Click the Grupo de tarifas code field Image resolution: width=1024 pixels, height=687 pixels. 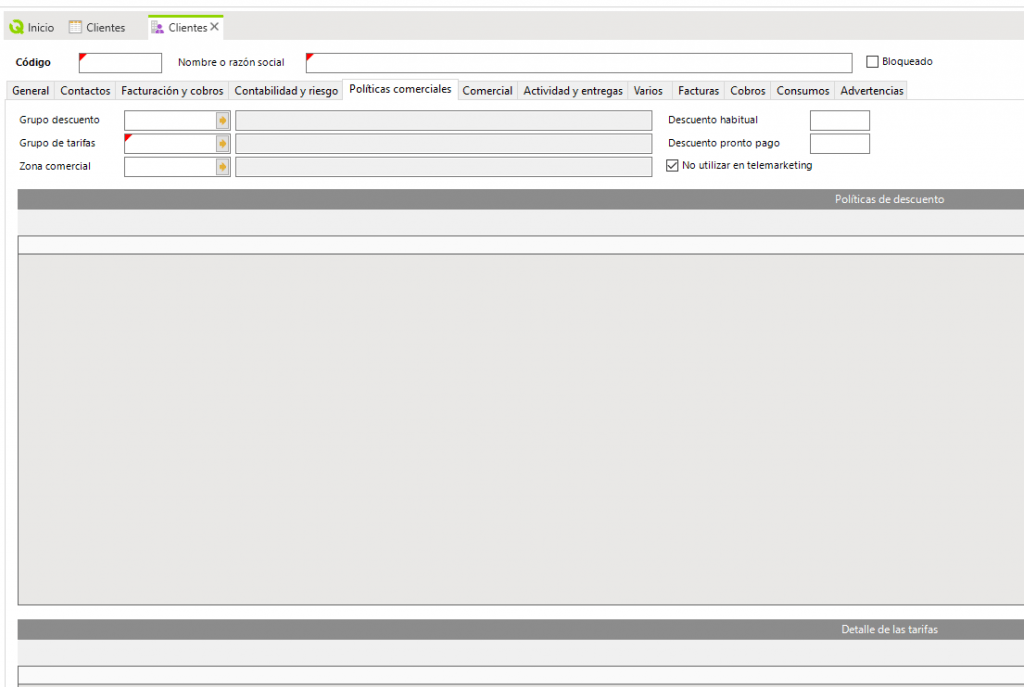[x=170, y=144]
